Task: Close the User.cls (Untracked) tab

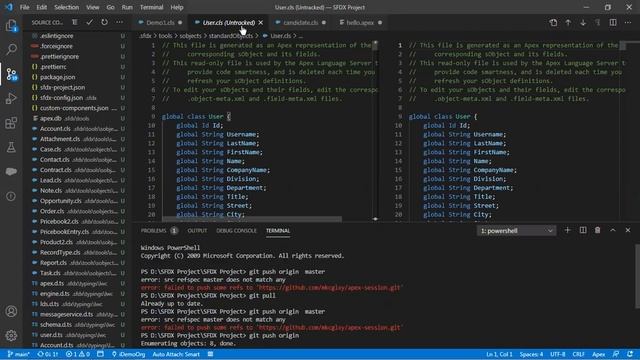Action: pyautogui.click(x=261, y=22)
